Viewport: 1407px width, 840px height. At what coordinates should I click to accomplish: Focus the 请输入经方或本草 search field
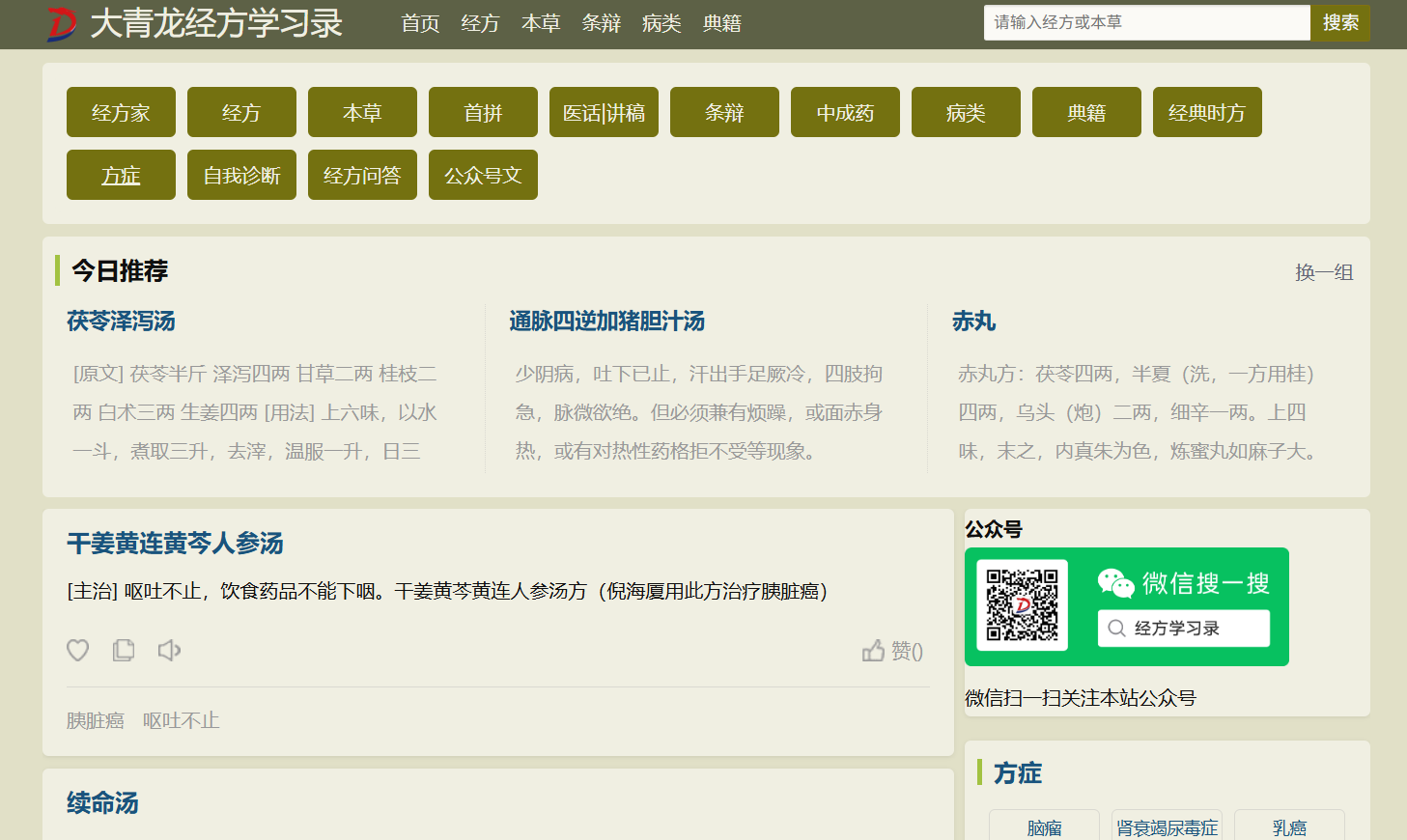click(1146, 23)
